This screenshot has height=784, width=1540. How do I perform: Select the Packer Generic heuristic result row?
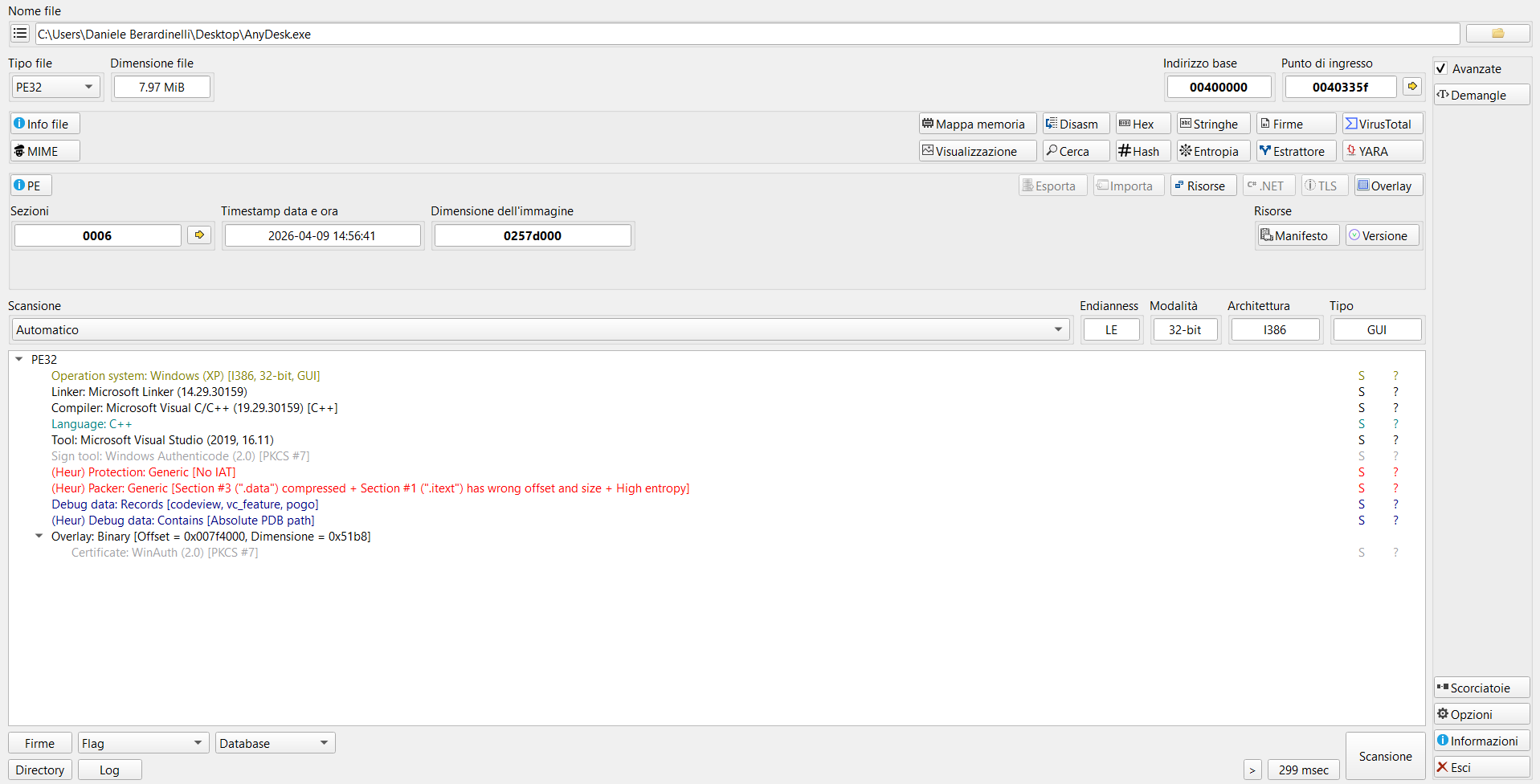pyautogui.click(x=370, y=488)
